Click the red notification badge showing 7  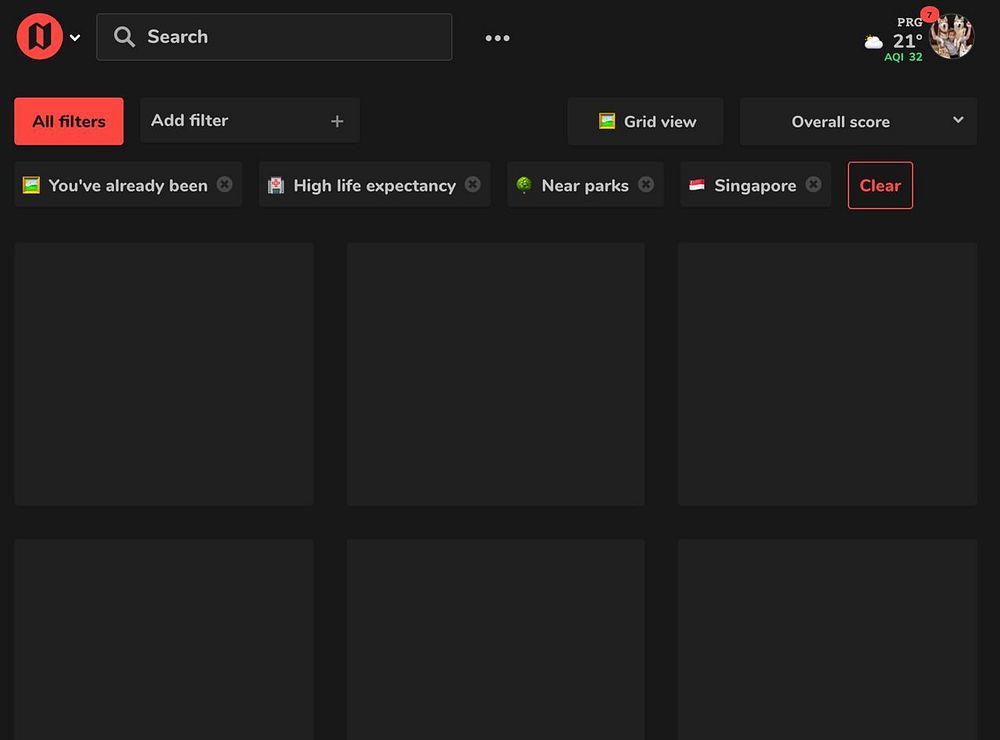[x=930, y=15]
